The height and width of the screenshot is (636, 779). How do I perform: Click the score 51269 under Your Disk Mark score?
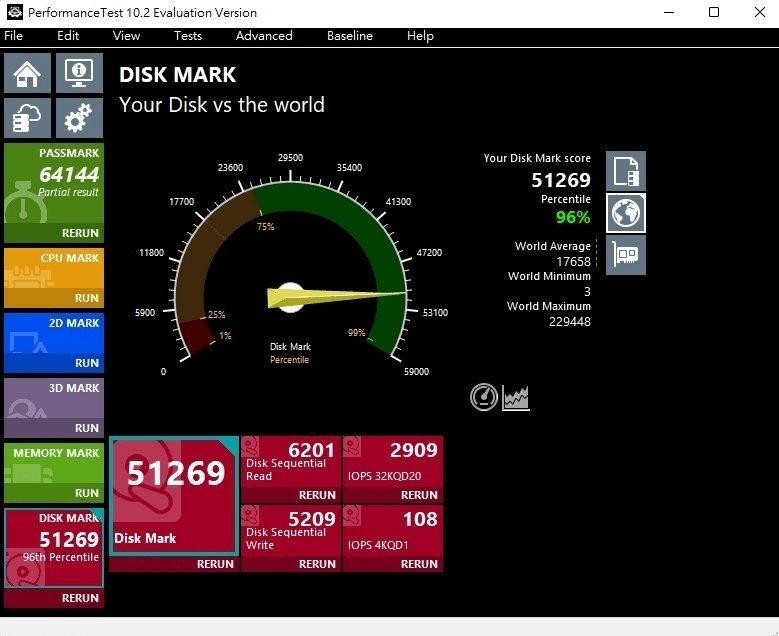561,180
